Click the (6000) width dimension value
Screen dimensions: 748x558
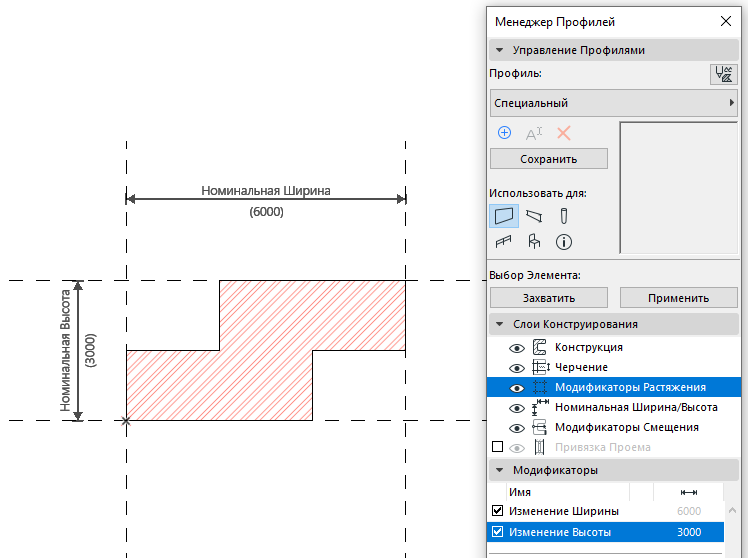266,212
